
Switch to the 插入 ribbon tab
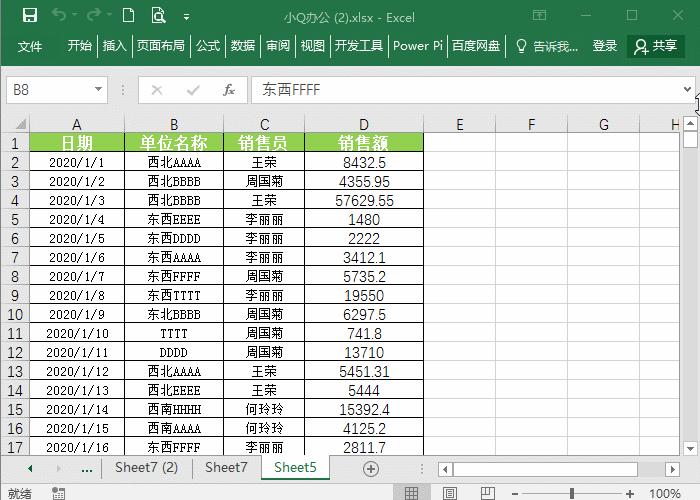pos(114,46)
